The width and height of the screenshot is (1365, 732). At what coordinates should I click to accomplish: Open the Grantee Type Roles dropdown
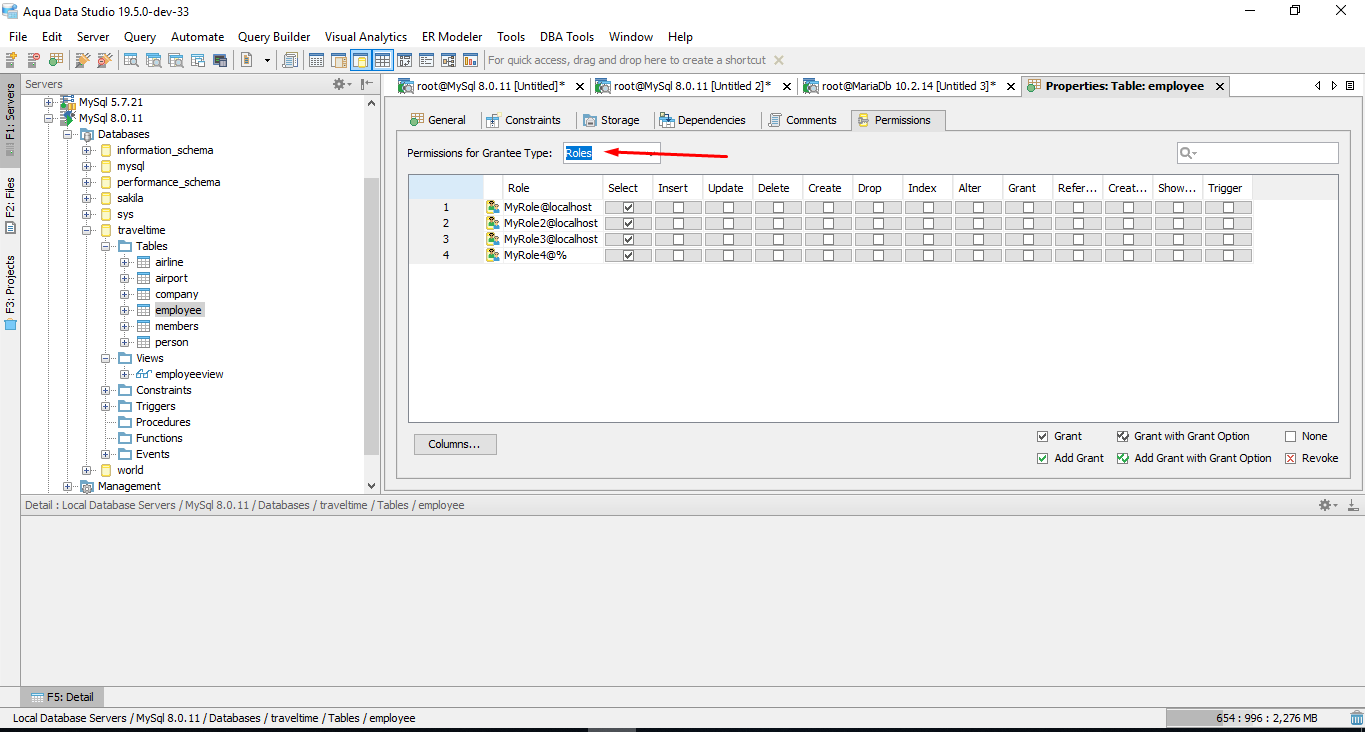[x=611, y=153]
